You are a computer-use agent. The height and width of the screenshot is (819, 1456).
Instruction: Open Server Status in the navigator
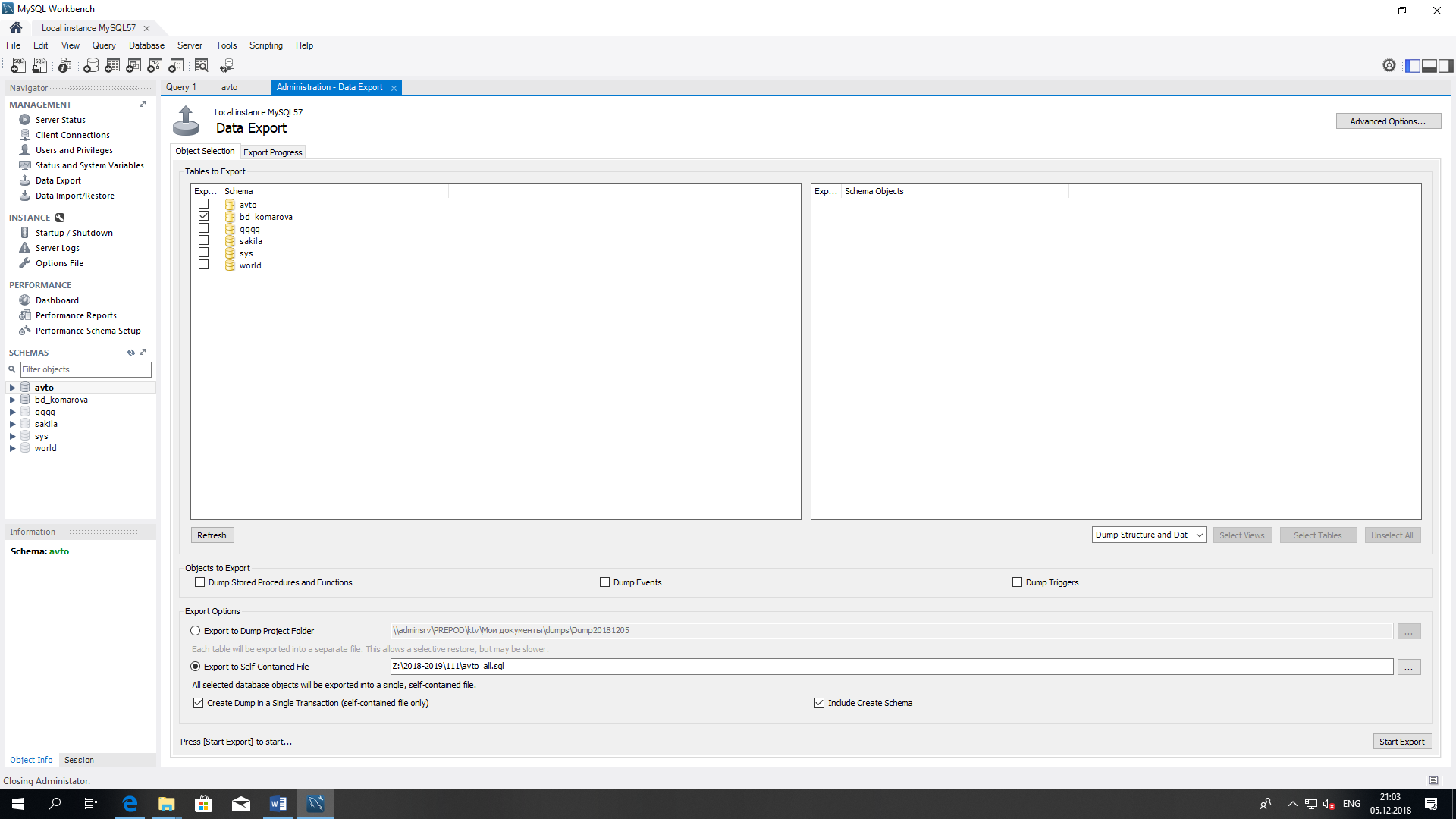tap(60, 120)
